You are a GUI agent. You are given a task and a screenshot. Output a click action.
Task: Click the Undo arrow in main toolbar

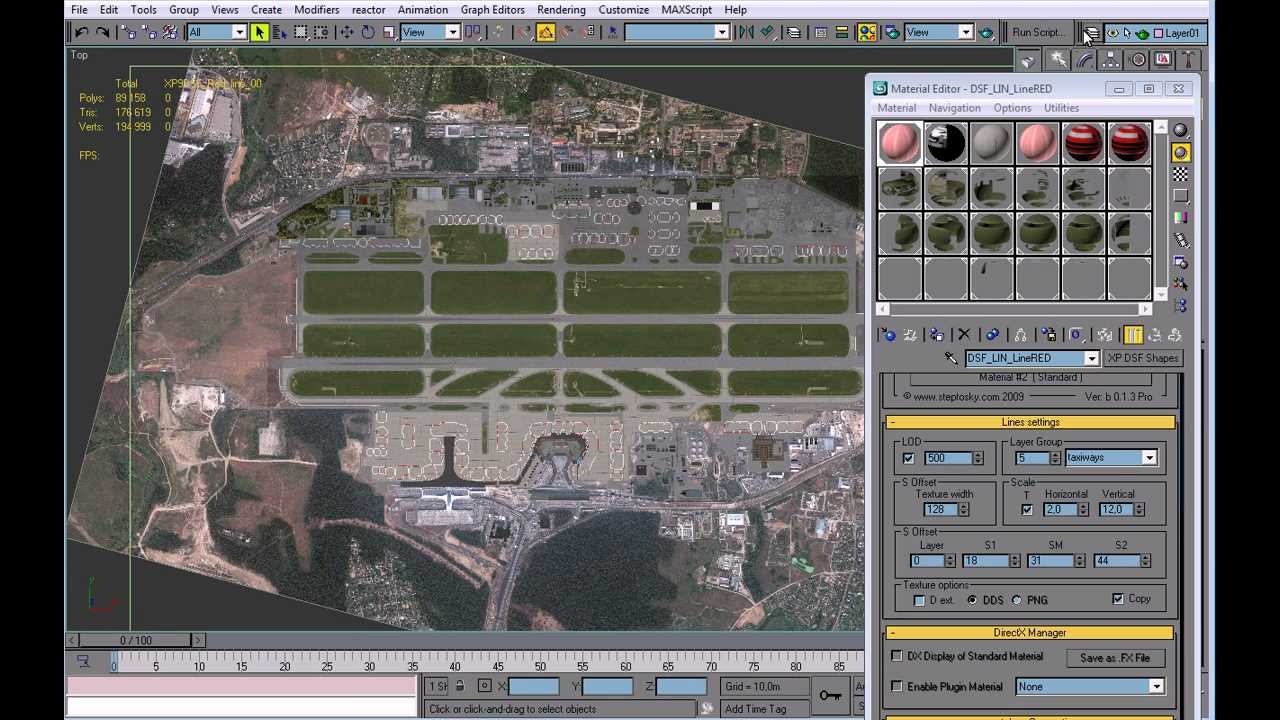point(82,33)
